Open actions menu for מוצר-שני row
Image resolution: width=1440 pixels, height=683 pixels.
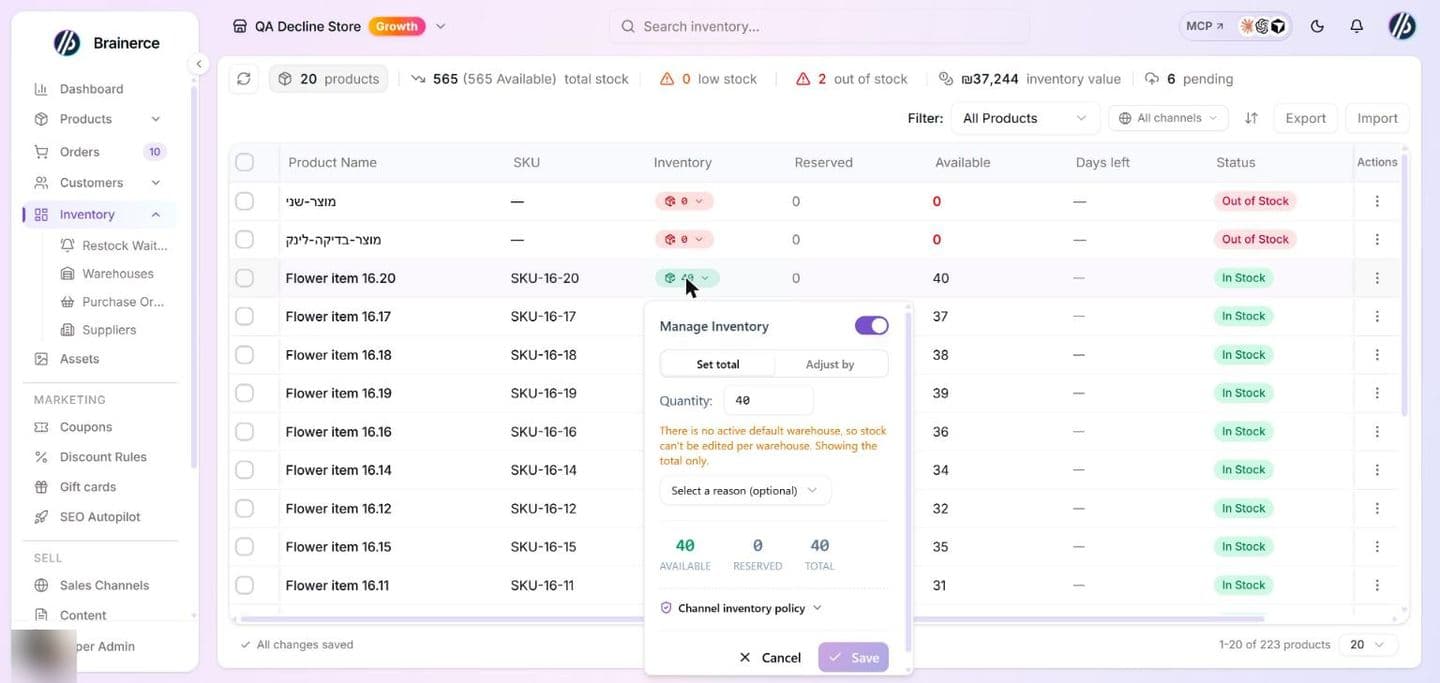click(1377, 201)
